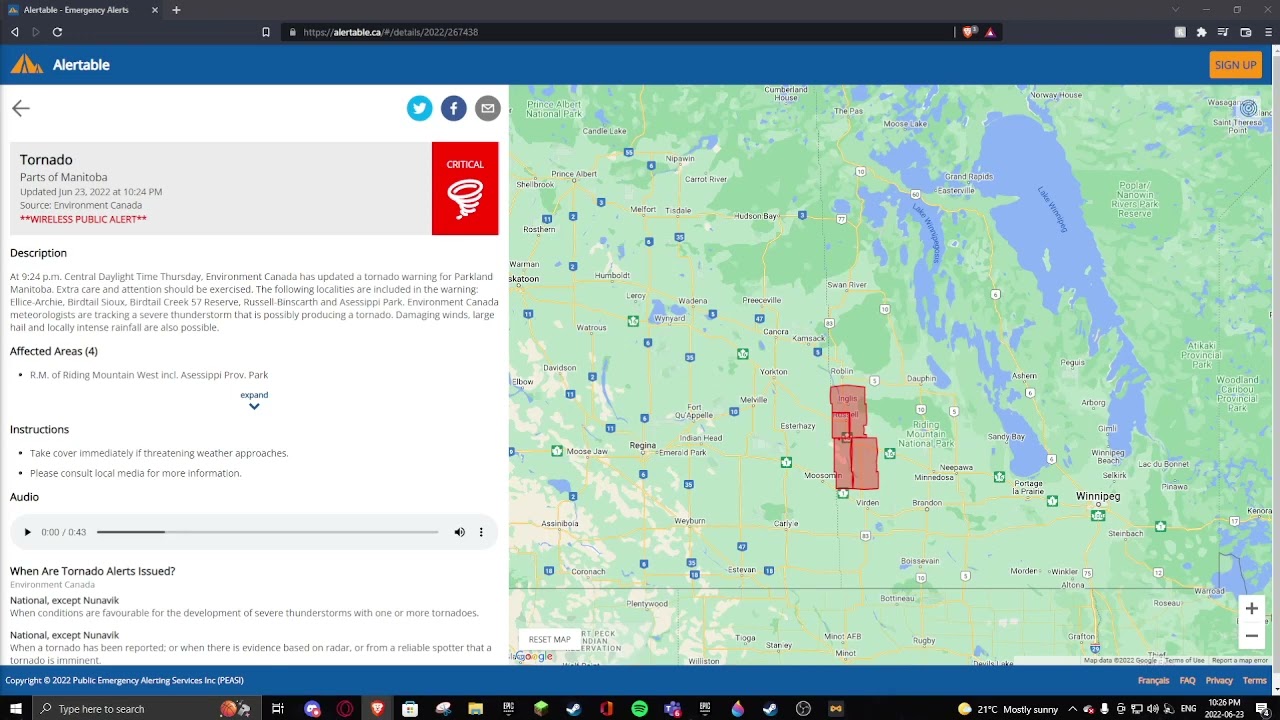Open the Windows Start menu

15,709
